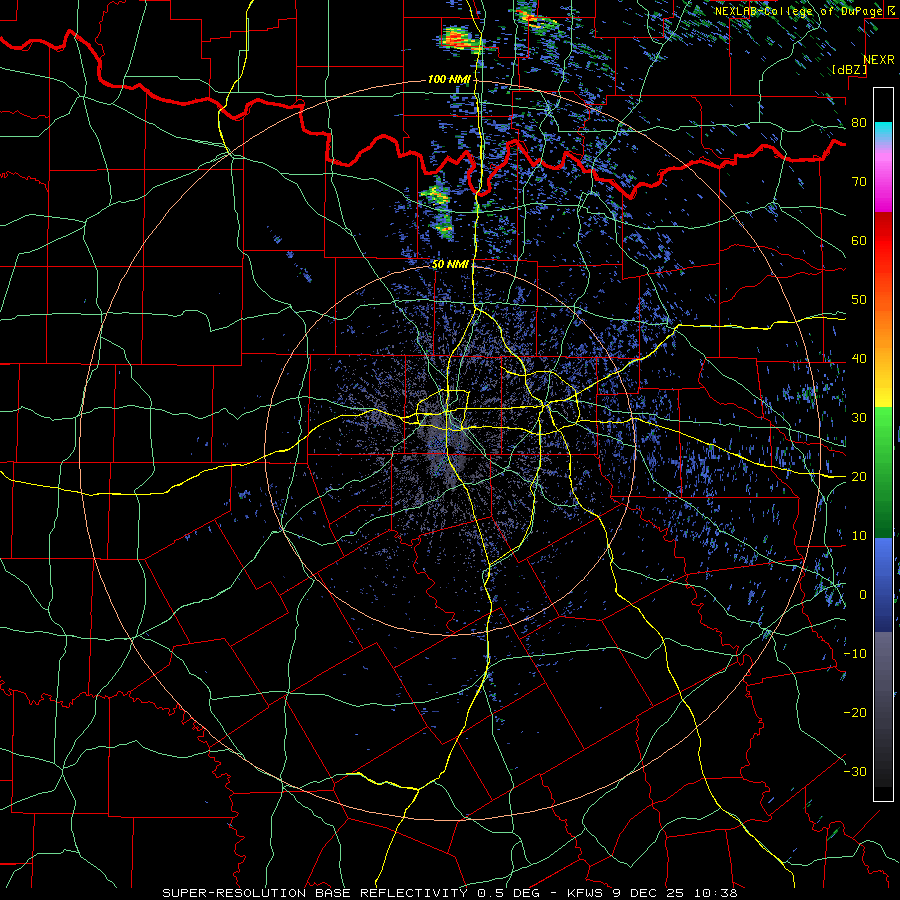Click the "70" value on the dBZ scale
The width and height of the screenshot is (900, 900).
pos(859,181)
